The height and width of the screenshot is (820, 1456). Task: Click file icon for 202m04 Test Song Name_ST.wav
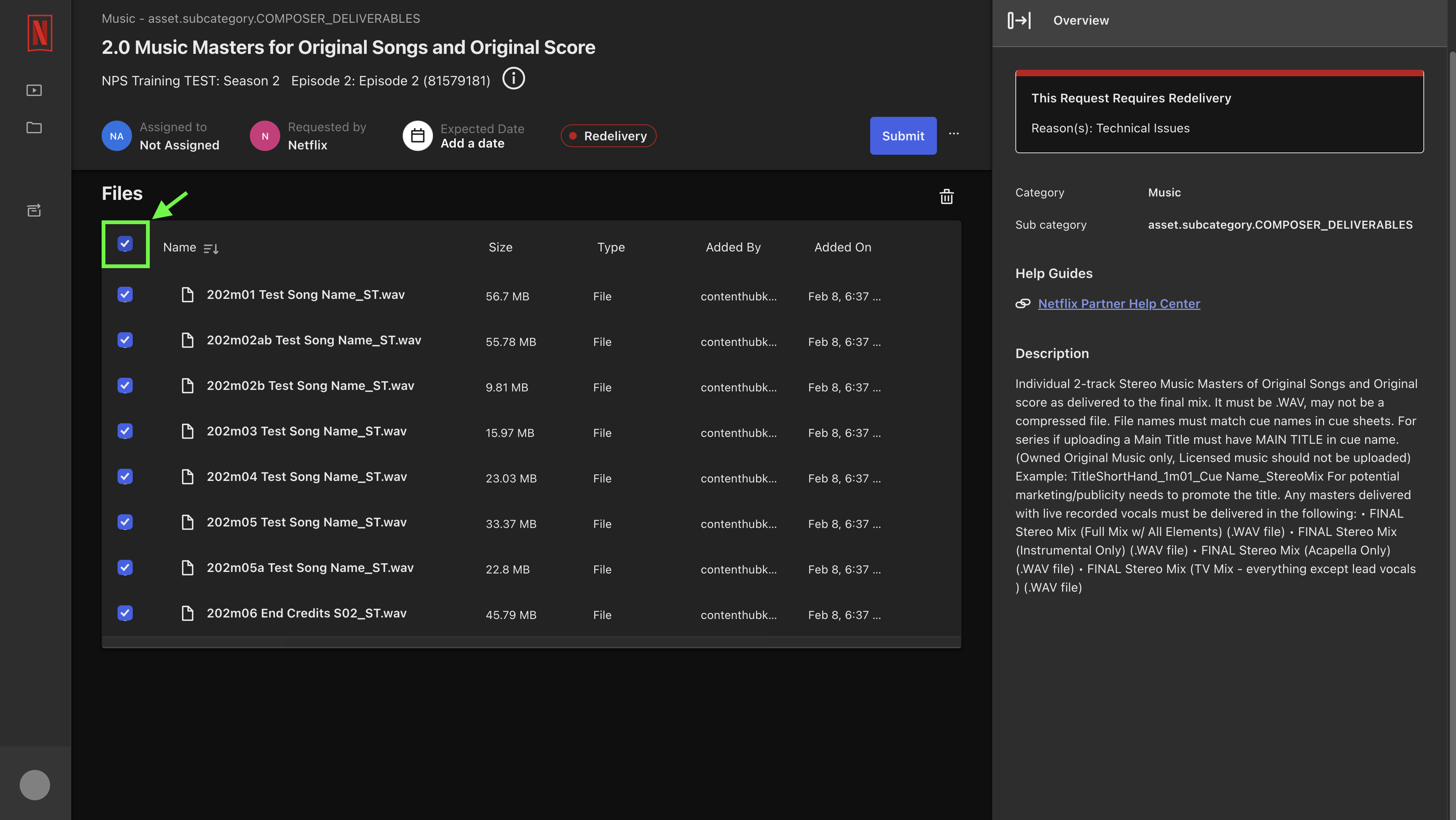point(187,477)
